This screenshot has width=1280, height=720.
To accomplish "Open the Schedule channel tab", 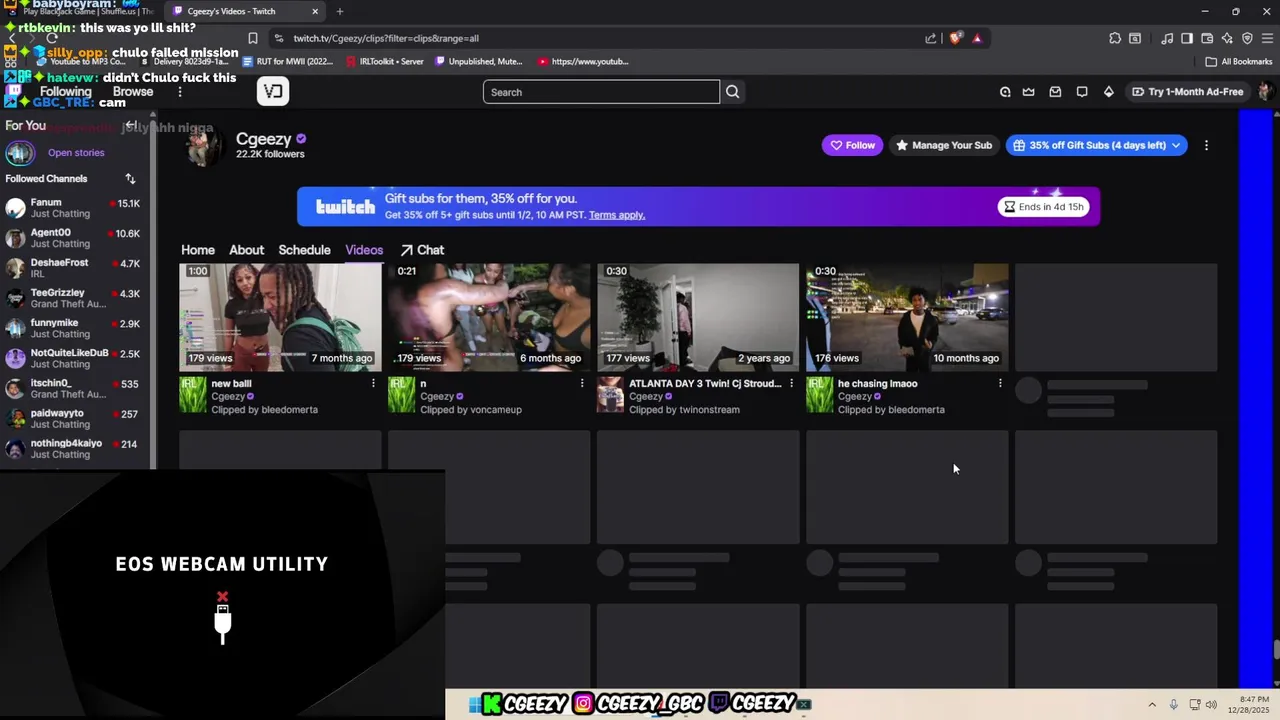I will point(304,250).
